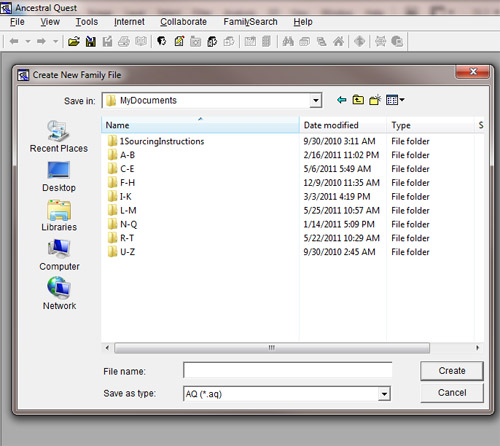Expand the Save in MyDocuments dropdown

315,100
